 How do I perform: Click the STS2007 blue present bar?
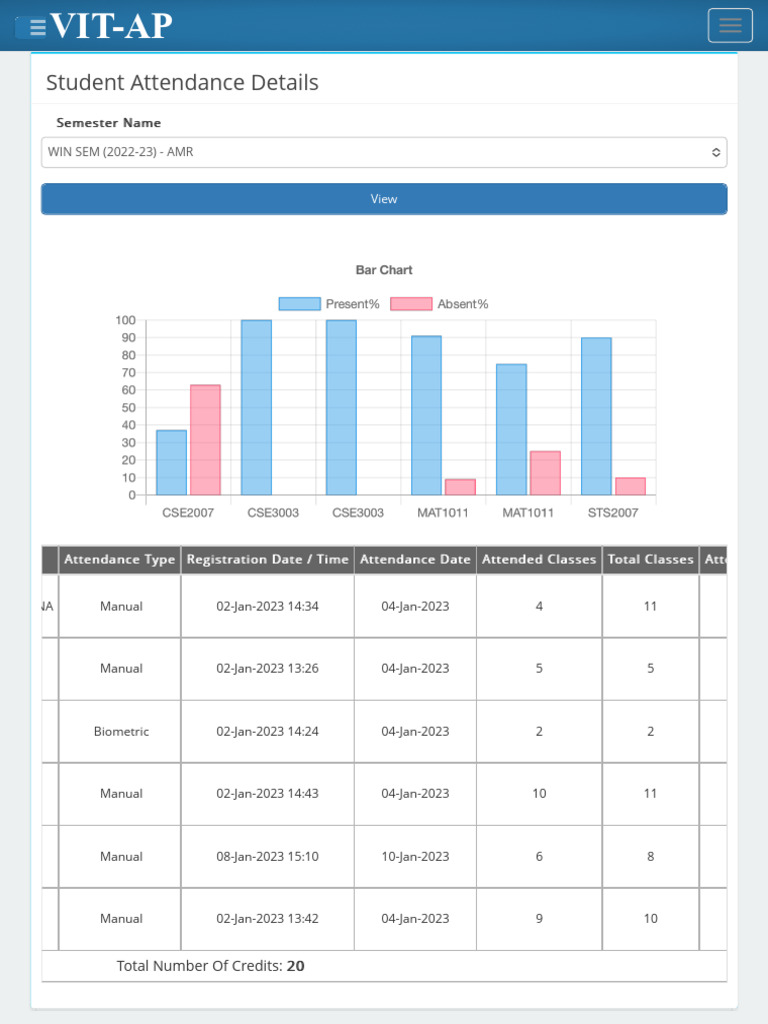tap(596, 417)
